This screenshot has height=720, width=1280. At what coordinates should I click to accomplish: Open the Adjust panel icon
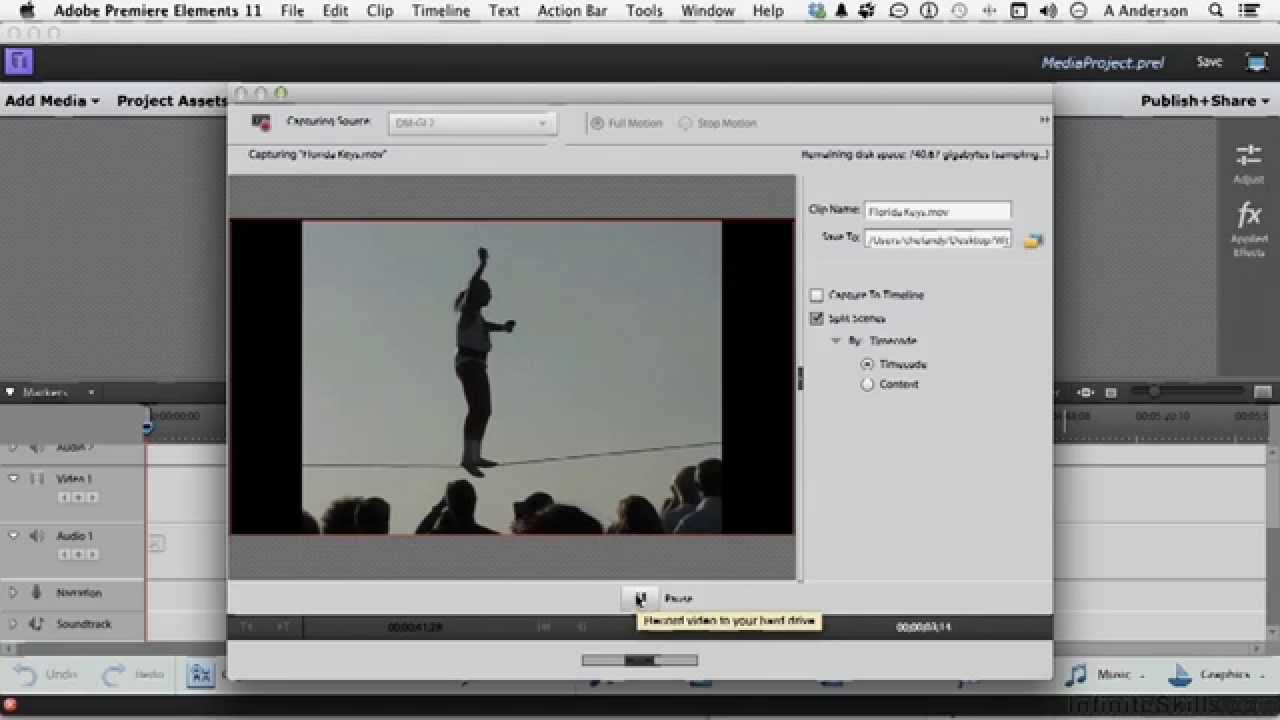(x=1249, y=155)
